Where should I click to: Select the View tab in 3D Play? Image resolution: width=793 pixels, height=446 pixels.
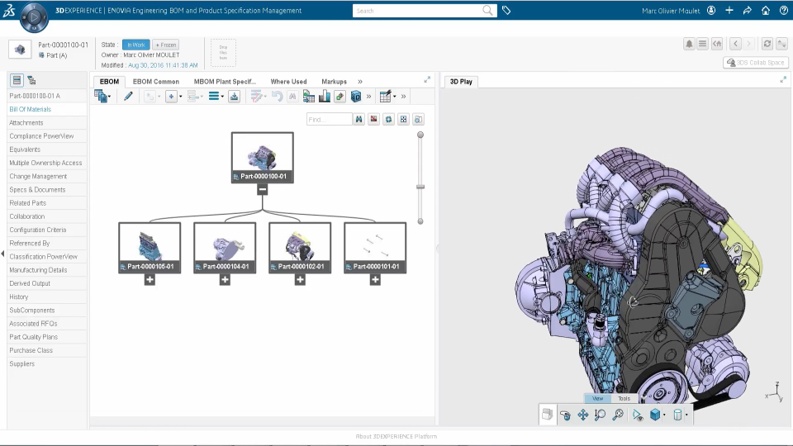(x=598, y=398)
